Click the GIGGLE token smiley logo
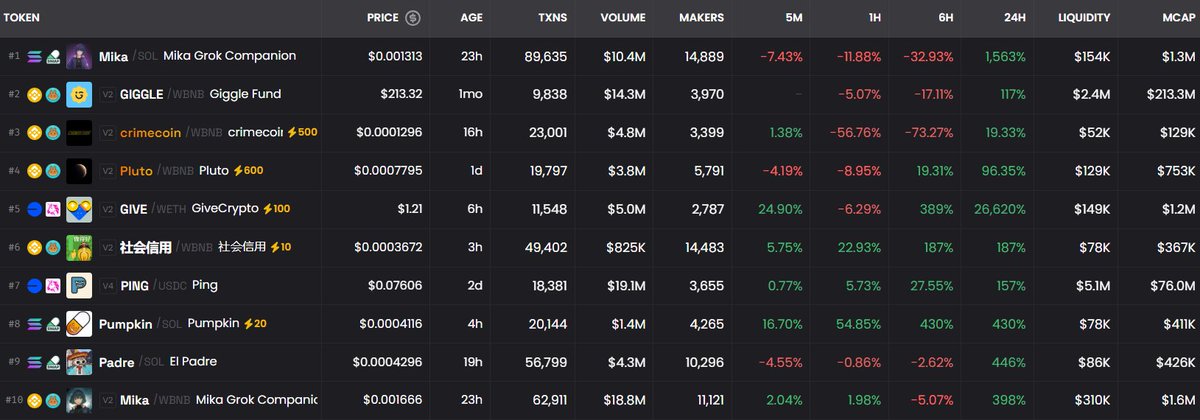The width and height of the screenshot is (1200, 420). click(79, 95)
